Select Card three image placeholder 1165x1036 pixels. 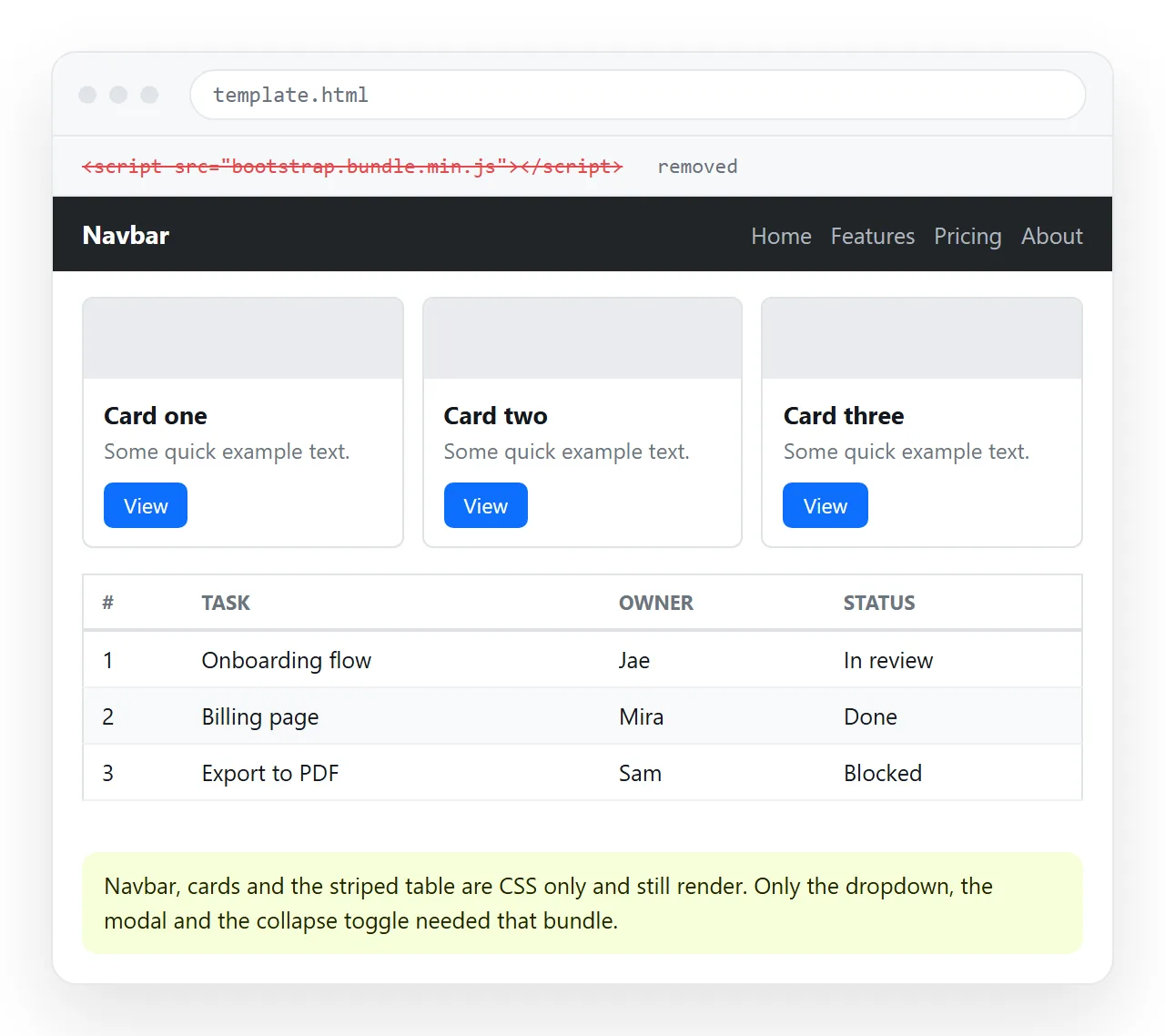tap(922, 338)
